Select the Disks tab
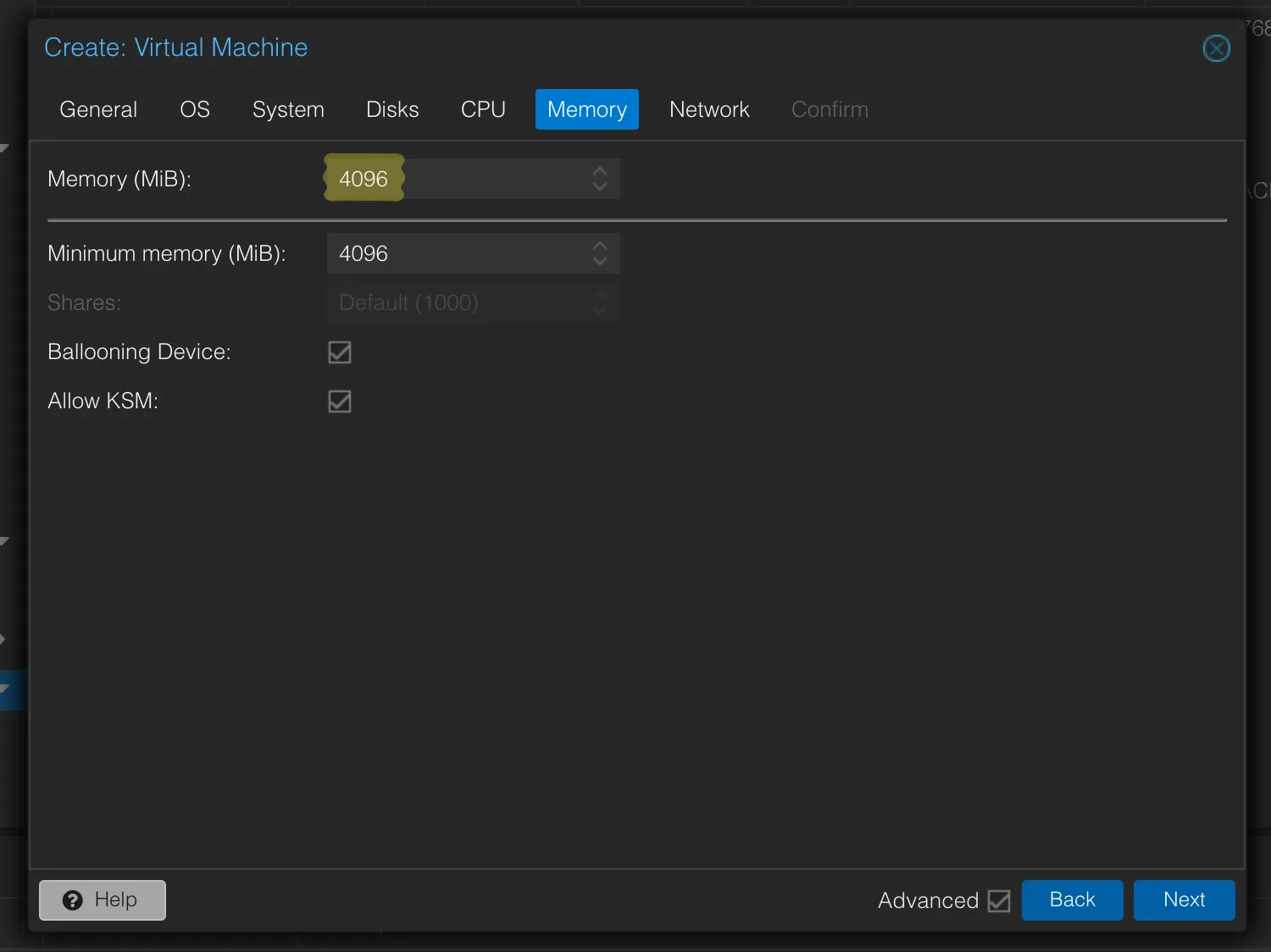 (x=392, y=109)
